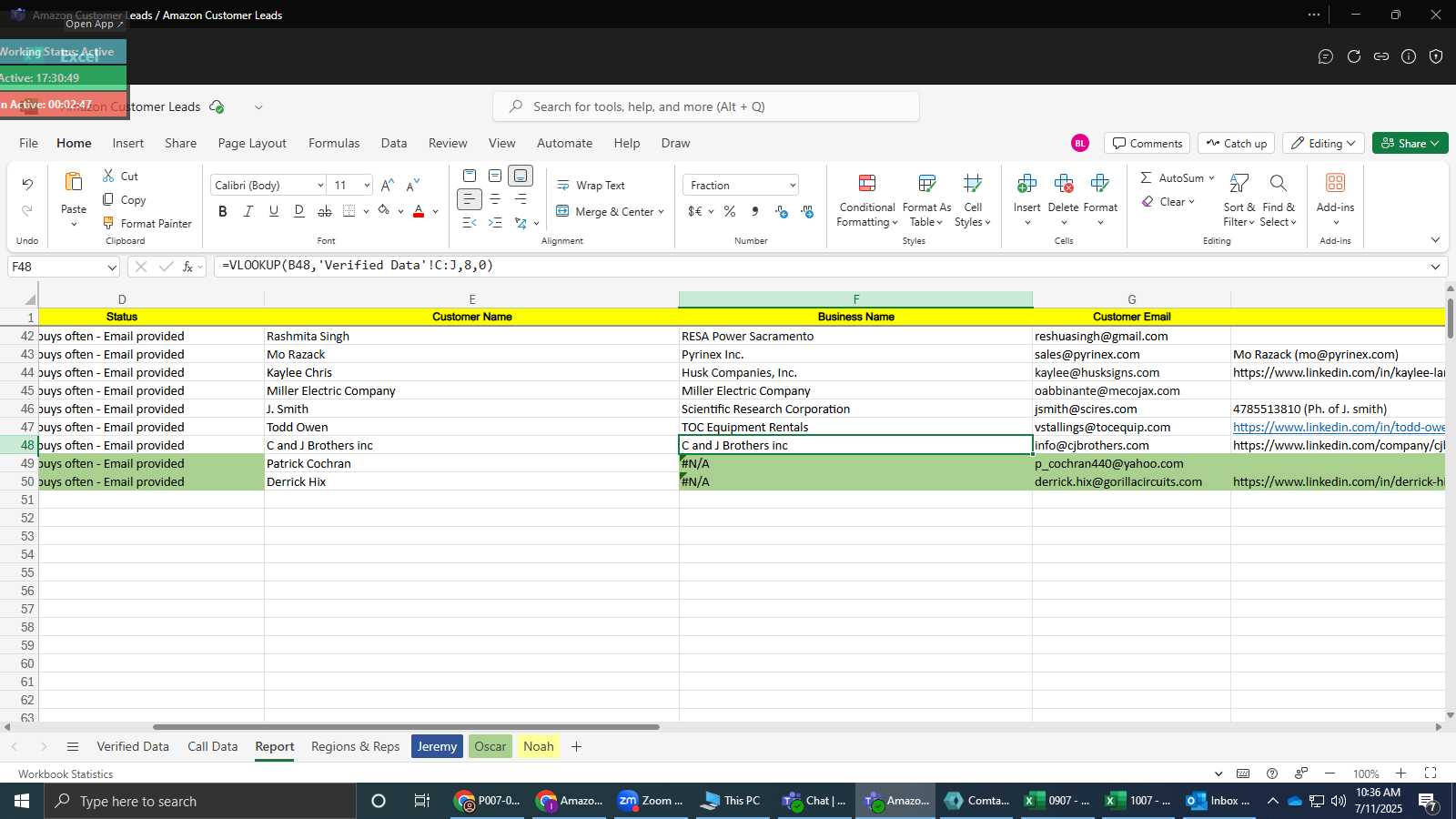Open Cell Styles gallery
The width and height of the screenshot is (1456, 819).
973,200
